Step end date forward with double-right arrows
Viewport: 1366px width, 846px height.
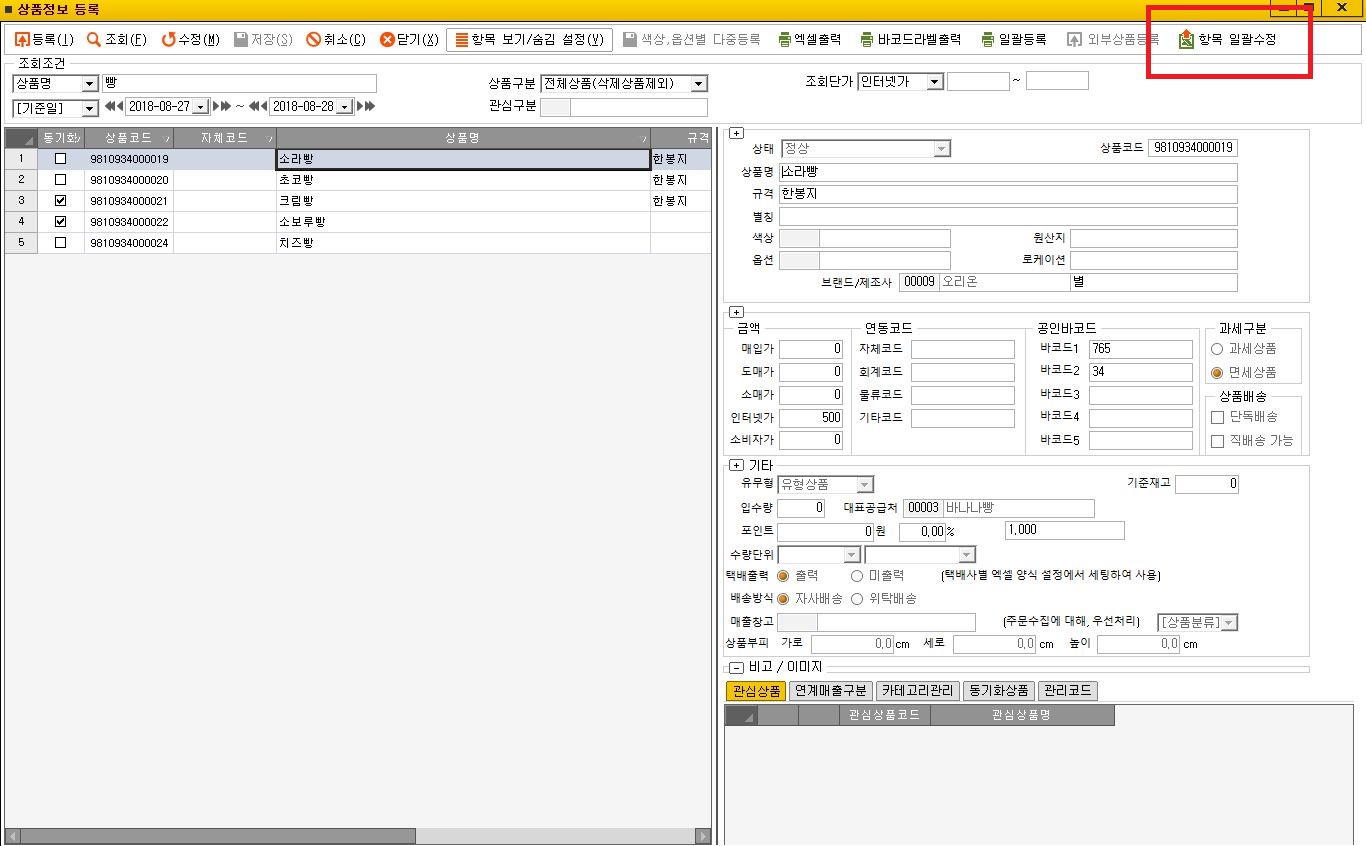pos(366,106)
